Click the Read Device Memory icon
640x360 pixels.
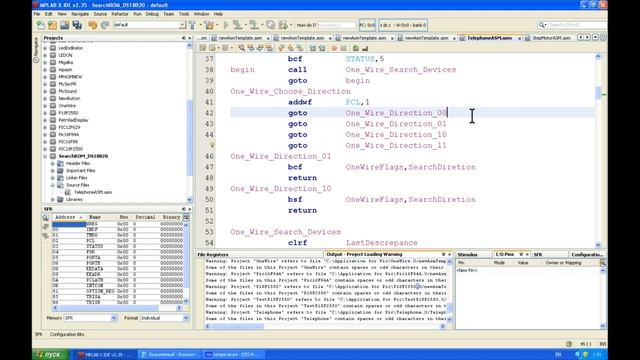[254, 25]
